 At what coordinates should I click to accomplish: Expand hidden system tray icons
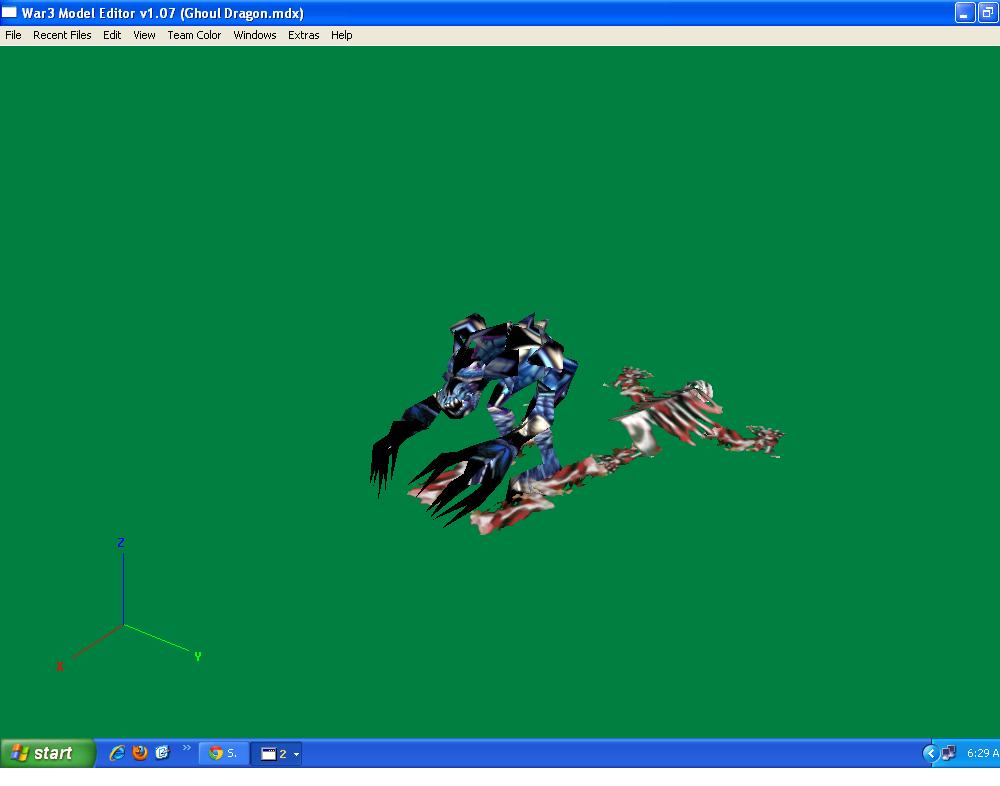point(930,753)
